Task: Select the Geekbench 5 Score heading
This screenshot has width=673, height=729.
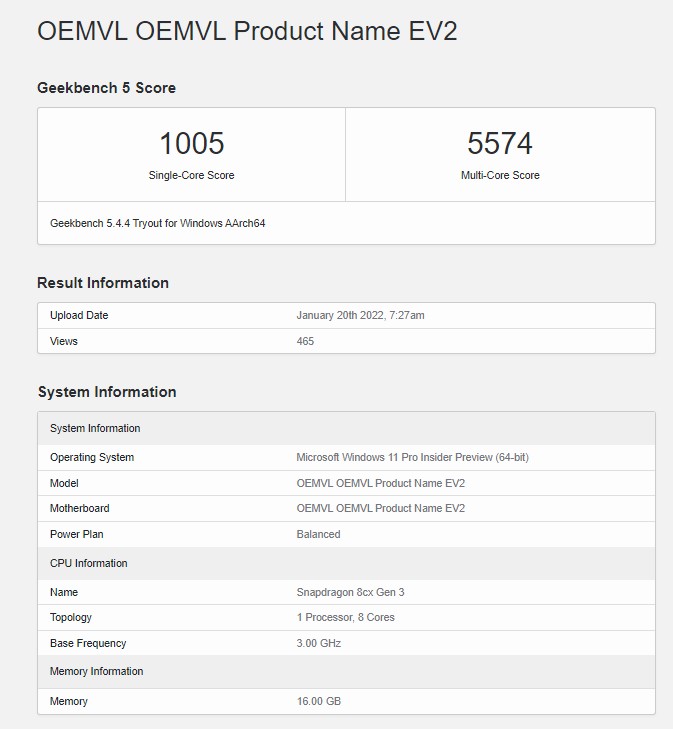Action: coord(106,88)
